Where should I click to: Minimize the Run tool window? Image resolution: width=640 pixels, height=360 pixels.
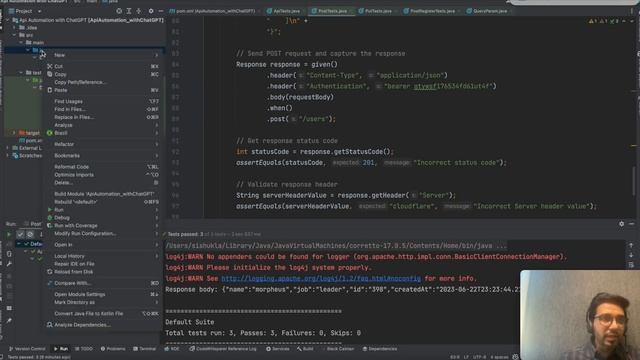pos(631,224)
